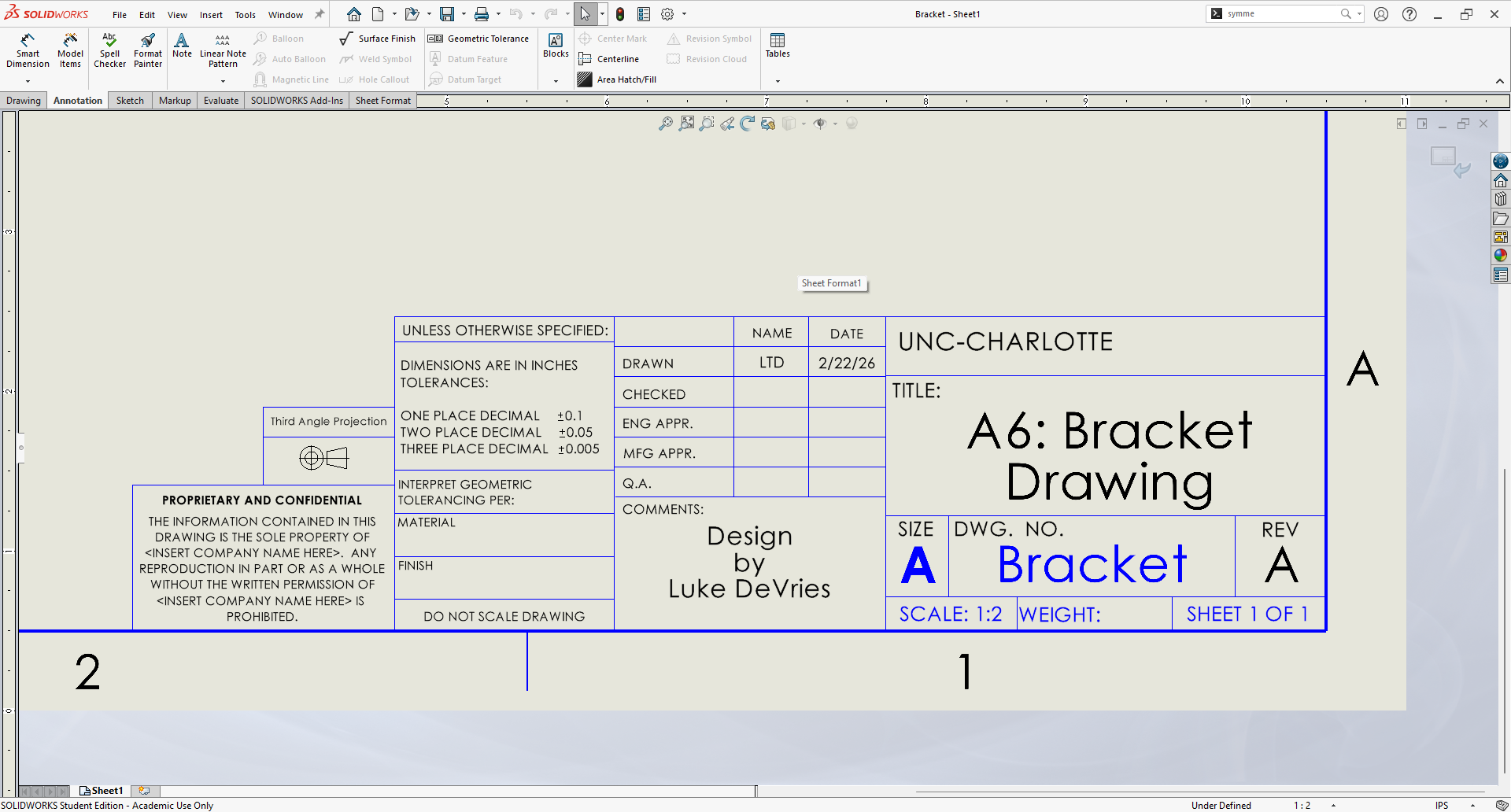Add a Surface Finish symbol
This screenshot has height=812, width=1511.
tap(378, 39)
